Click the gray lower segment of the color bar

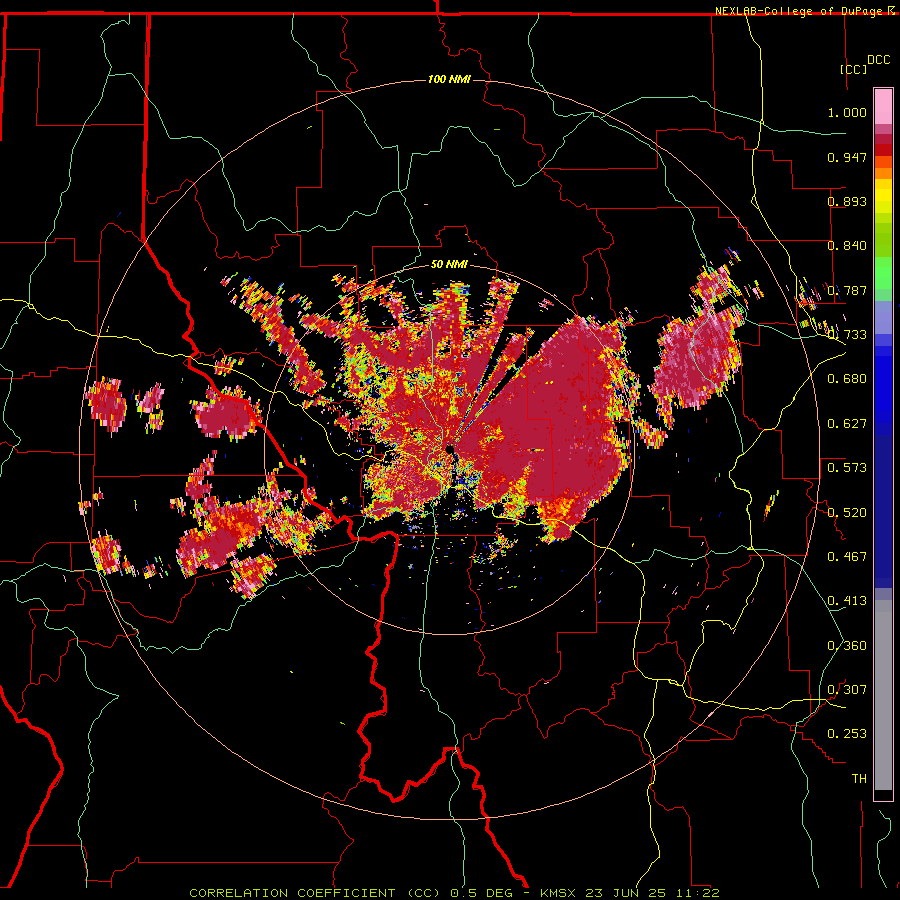(x=883, y=695)
